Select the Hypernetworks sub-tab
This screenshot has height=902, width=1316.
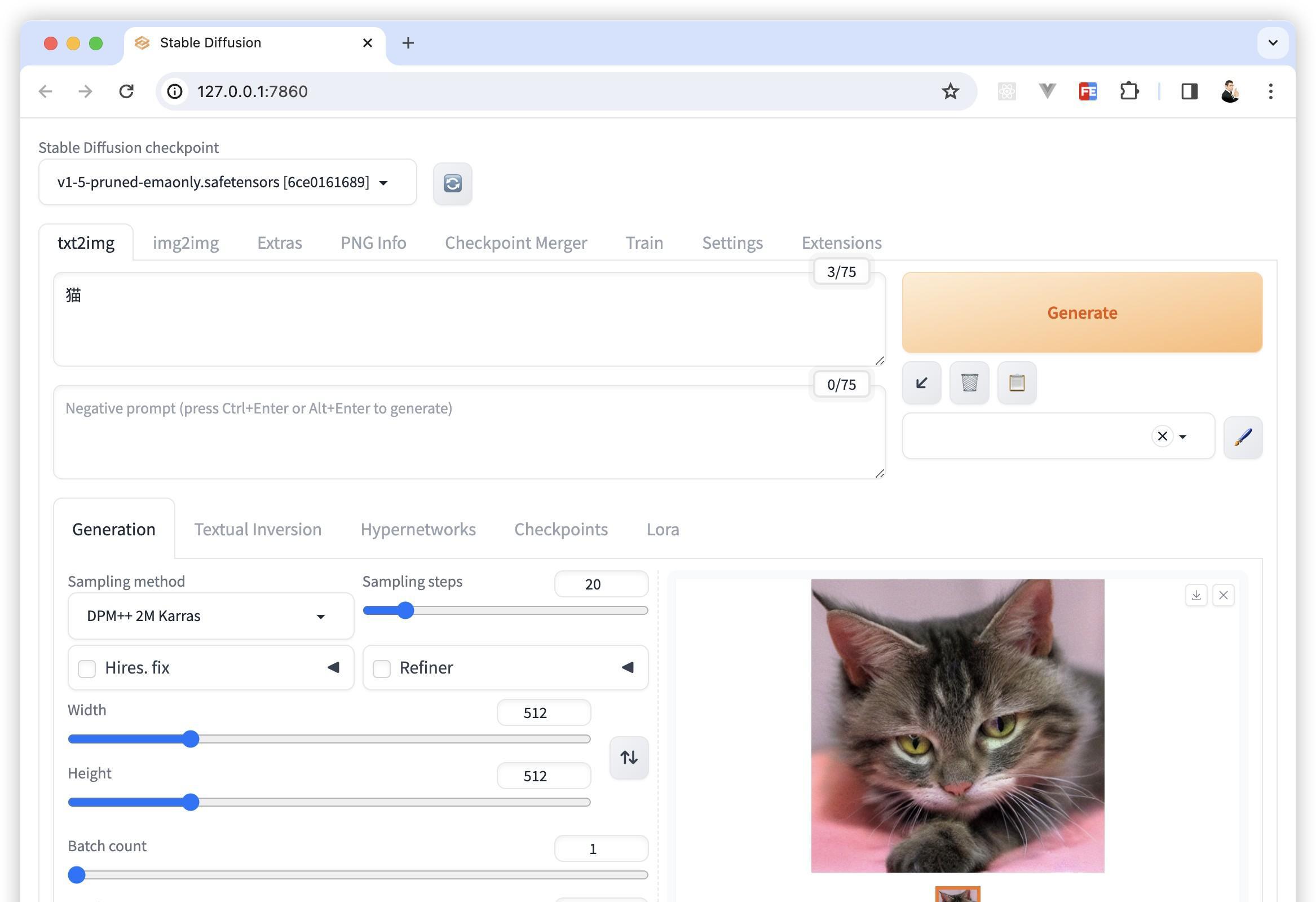[418, 530]
